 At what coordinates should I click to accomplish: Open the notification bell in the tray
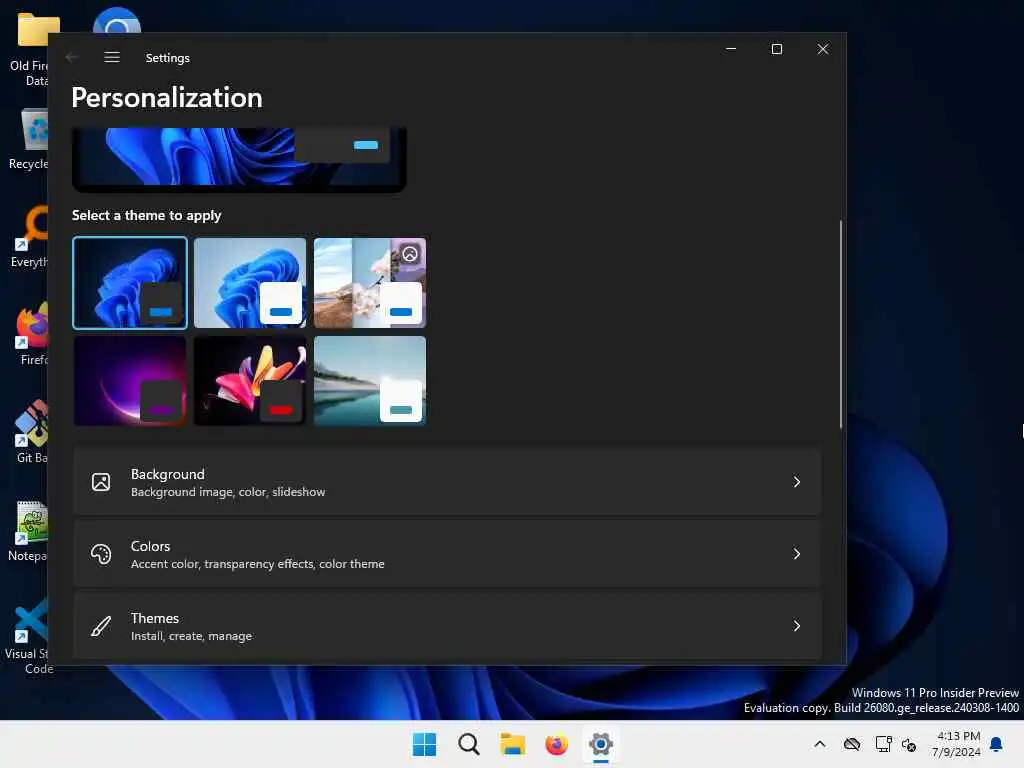pos(997,744)
